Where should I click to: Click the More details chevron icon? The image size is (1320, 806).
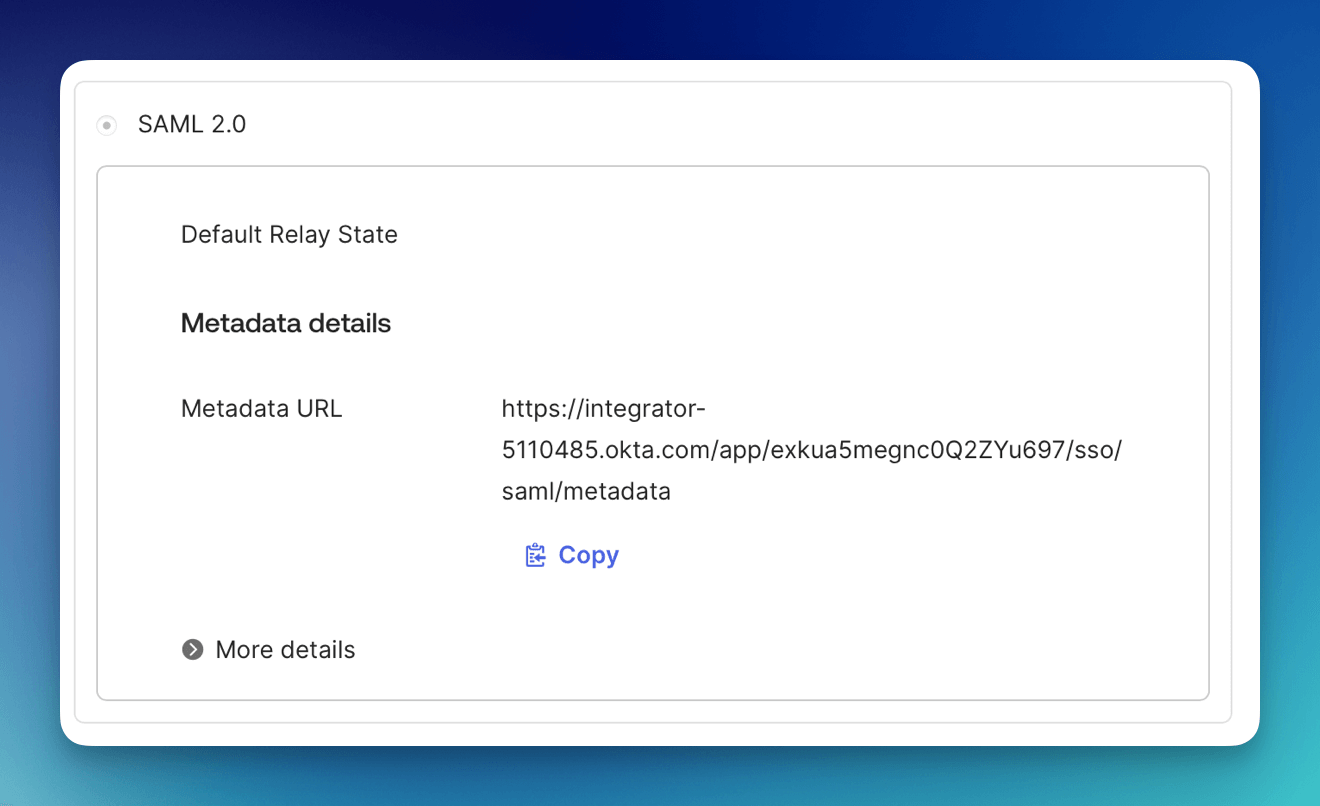click(193, 650)
